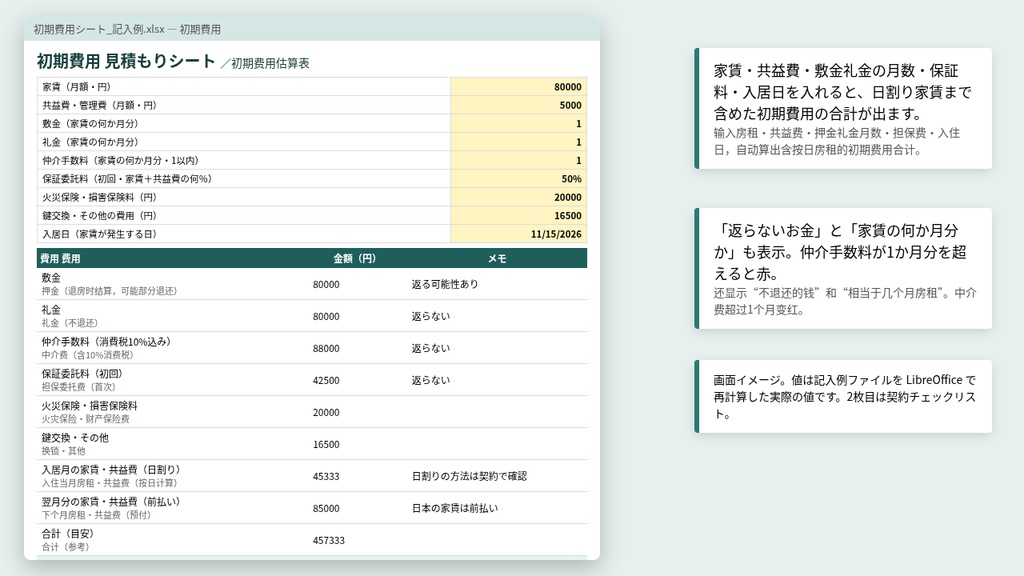This screenshot has width=1024, height=576.
Task: Select the 入居日 cell showing 11/15/2026
Action: pyautogui.click(x=519, y=234)
